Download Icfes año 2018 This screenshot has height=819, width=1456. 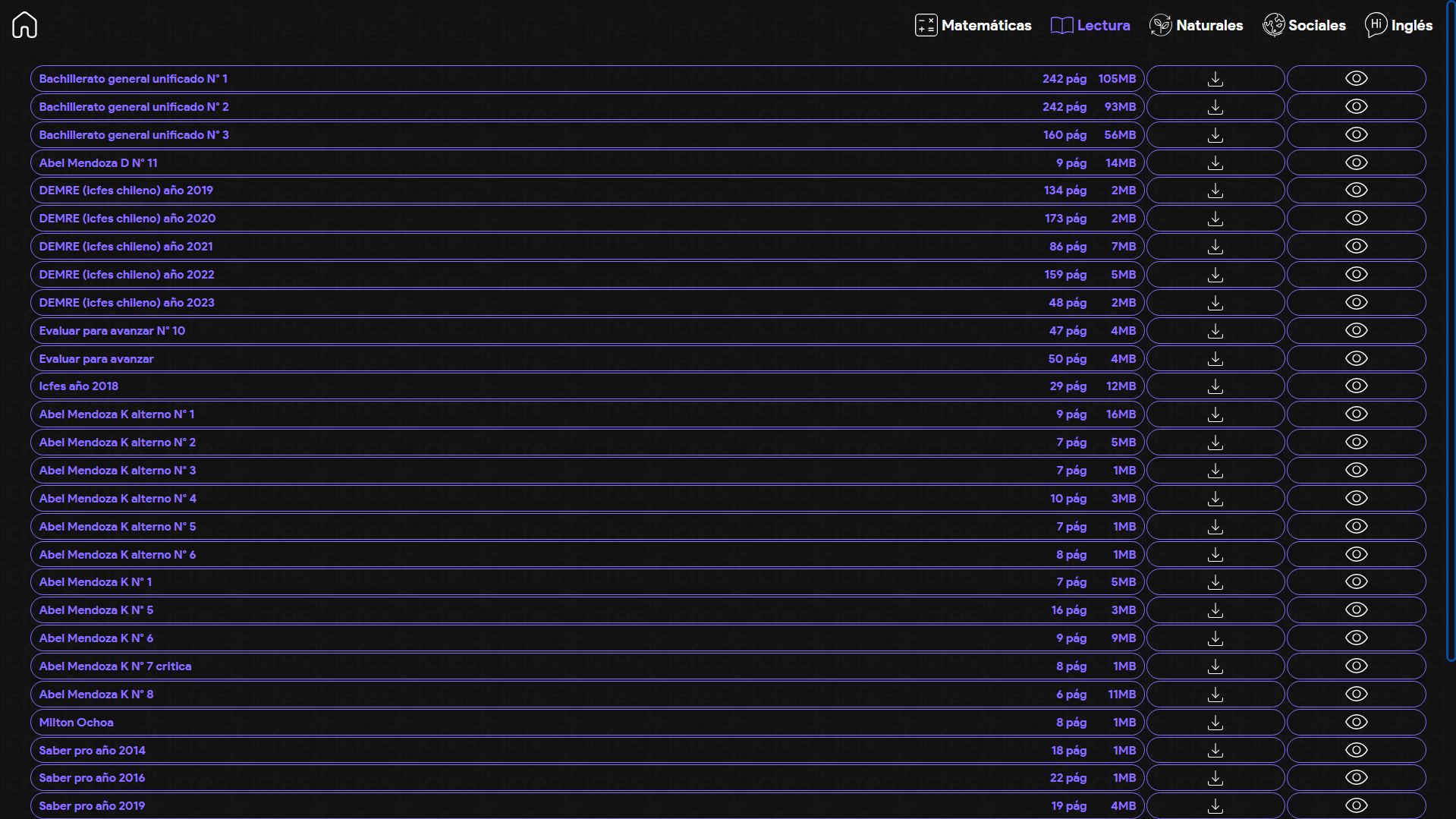coord(1215,386)
